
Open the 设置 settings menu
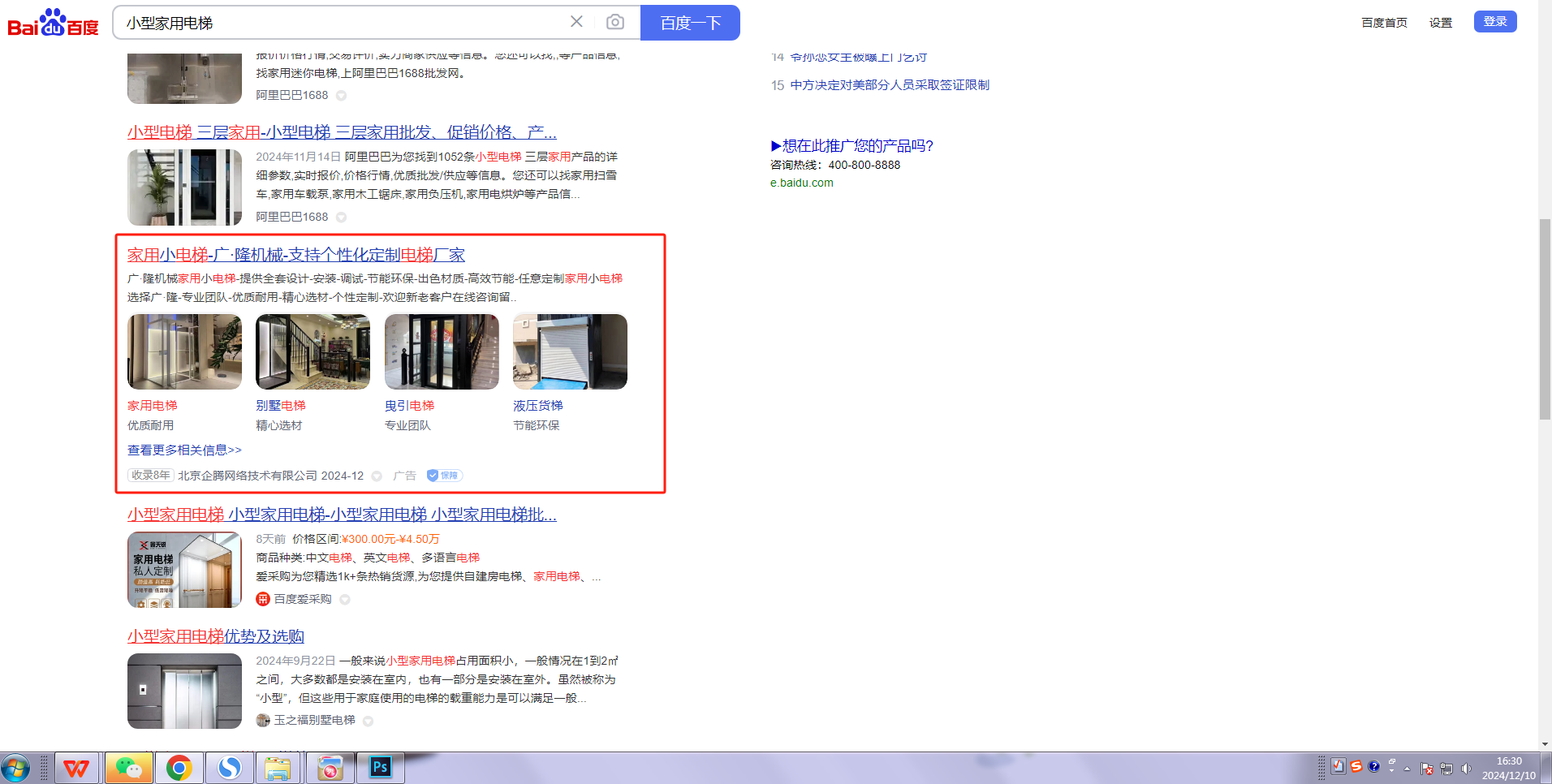[1440, 23]
